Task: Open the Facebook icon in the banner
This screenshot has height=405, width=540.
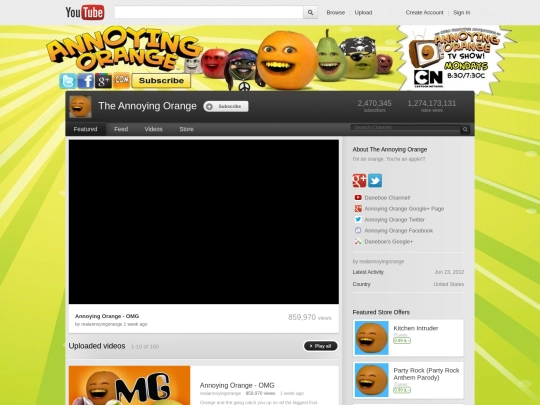Action: (85, 81)
